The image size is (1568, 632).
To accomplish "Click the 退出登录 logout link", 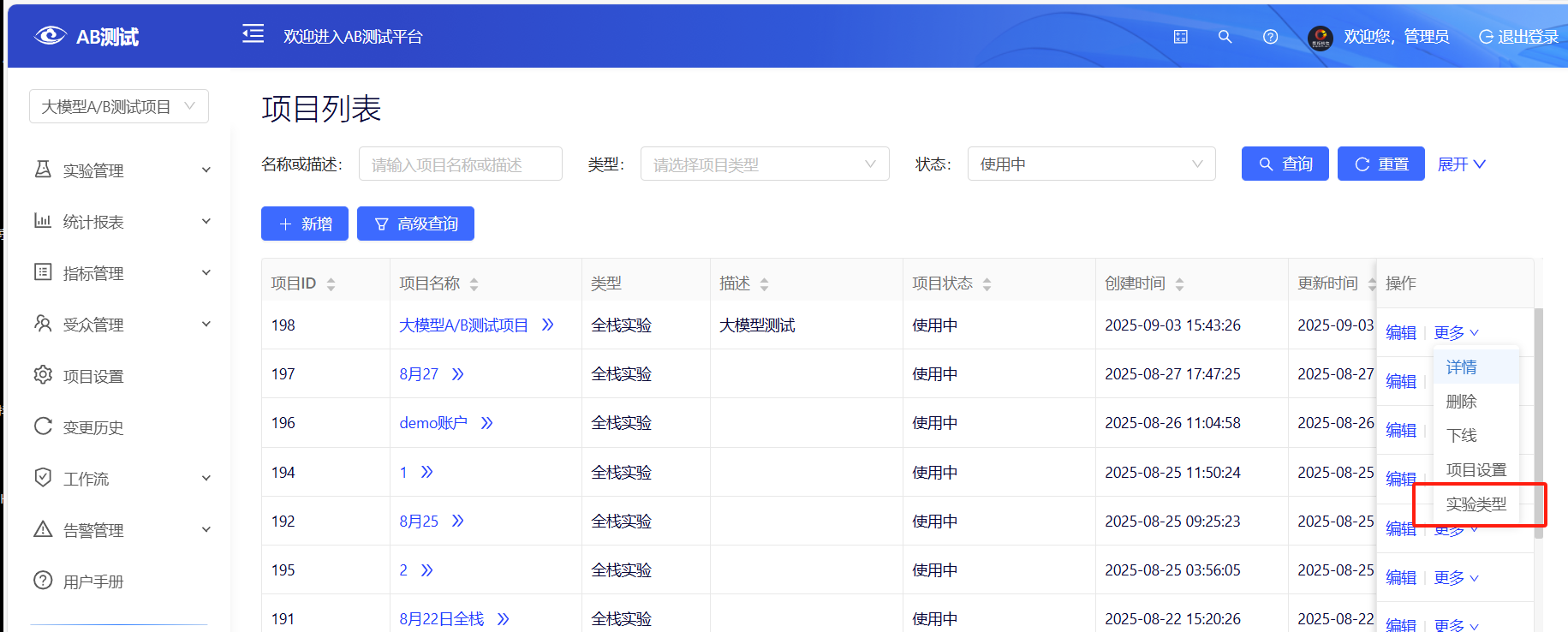I will pos(1518,37).
